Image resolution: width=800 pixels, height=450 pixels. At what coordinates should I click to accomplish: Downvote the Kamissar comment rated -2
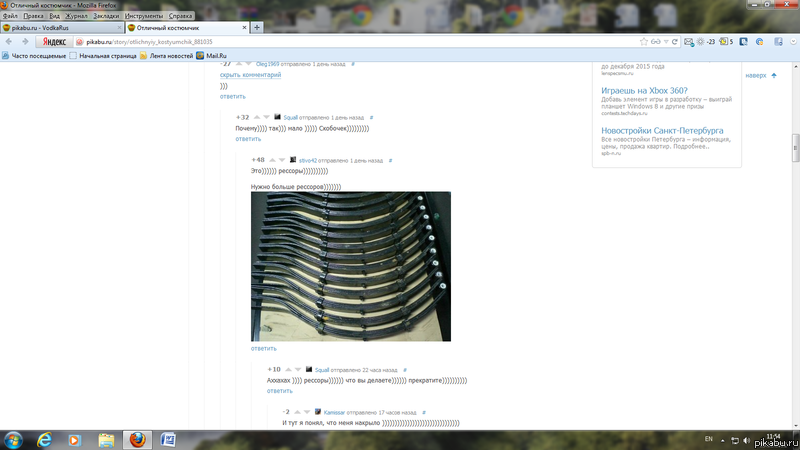click(307, 412)
